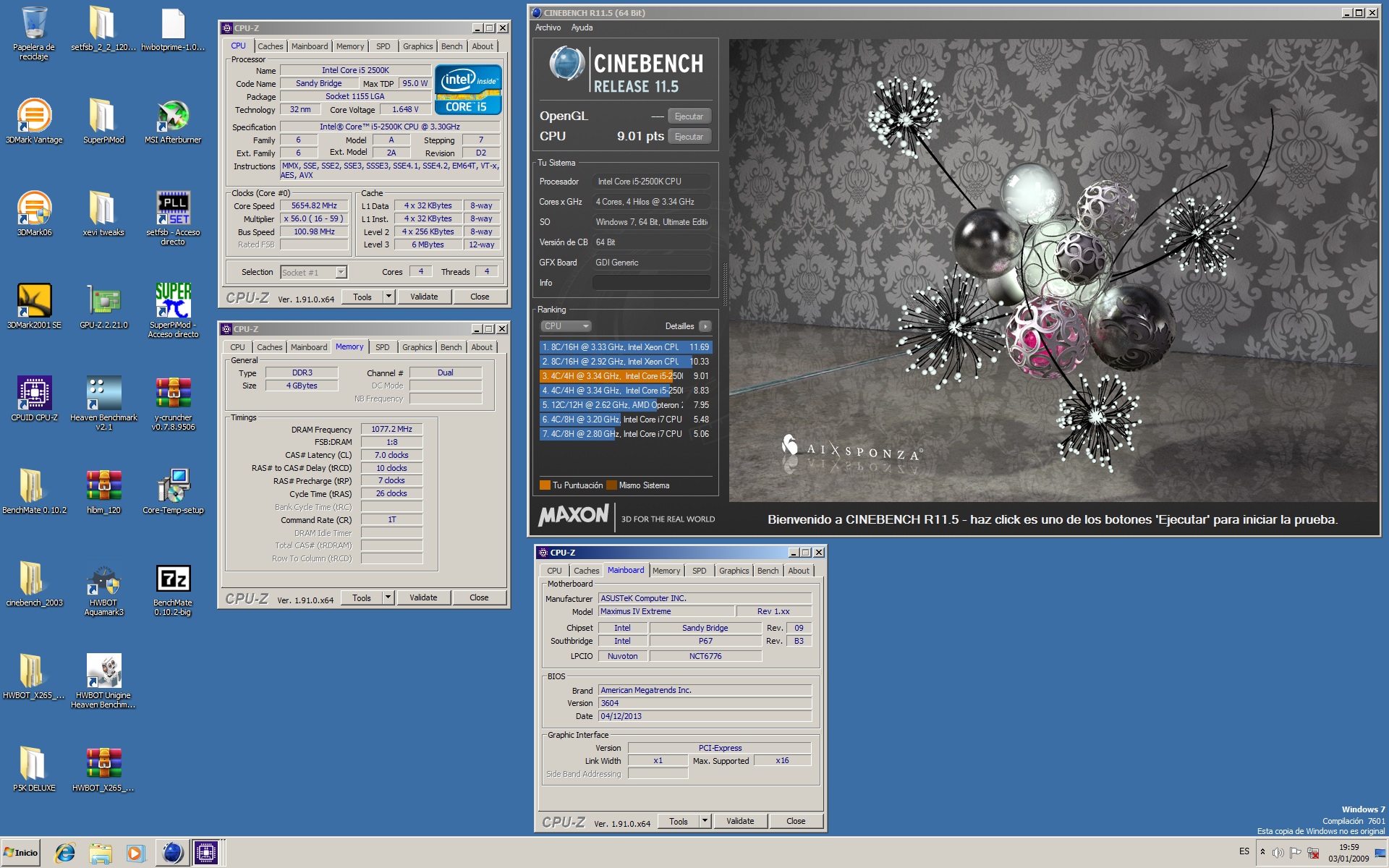Viewport: 1389px width, 868px height.
Task: Select ranking row 1 8C/16H @ 3.33 GHz
Action: coord(626,347)
